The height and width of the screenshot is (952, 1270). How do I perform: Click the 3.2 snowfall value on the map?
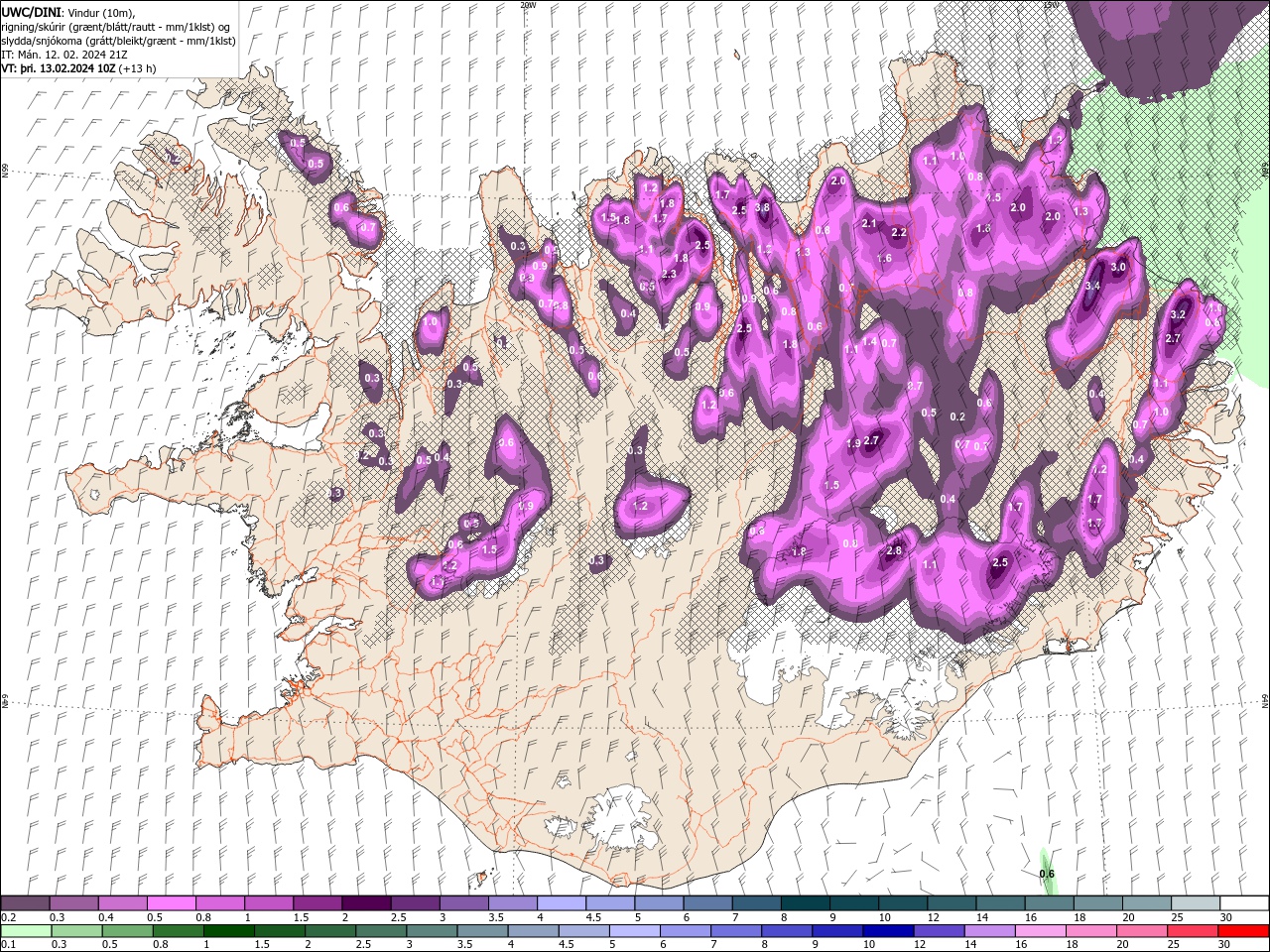pos(1179,314)
